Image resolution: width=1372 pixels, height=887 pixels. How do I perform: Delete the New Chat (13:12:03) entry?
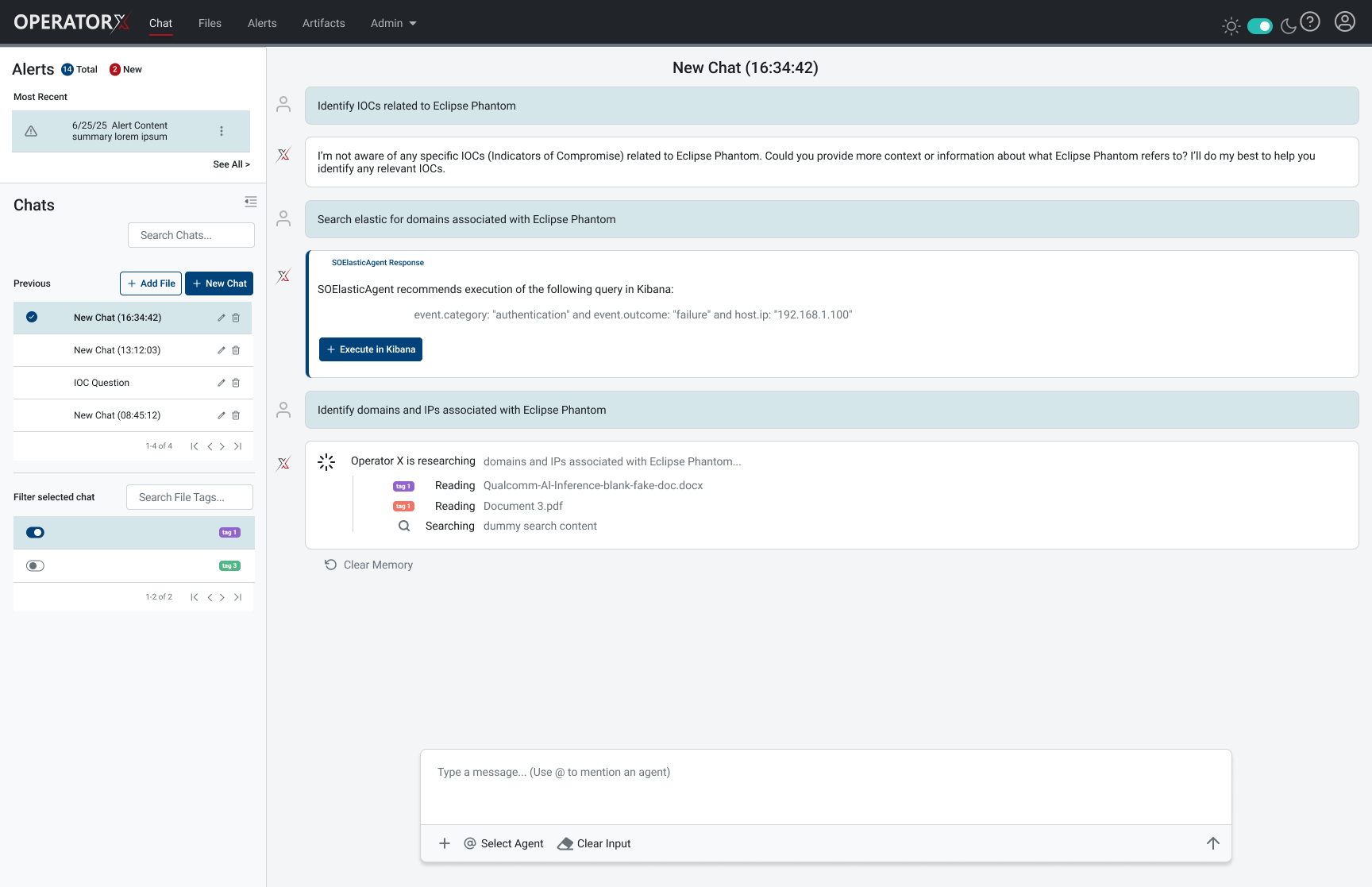point(236,350)
